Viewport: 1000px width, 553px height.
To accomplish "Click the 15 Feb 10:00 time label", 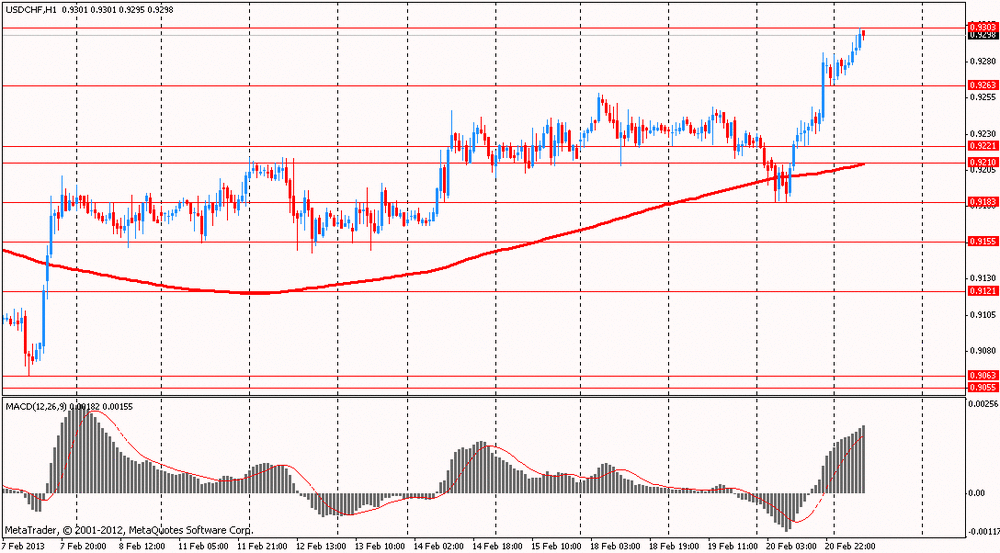I will (x=556, y=547).
